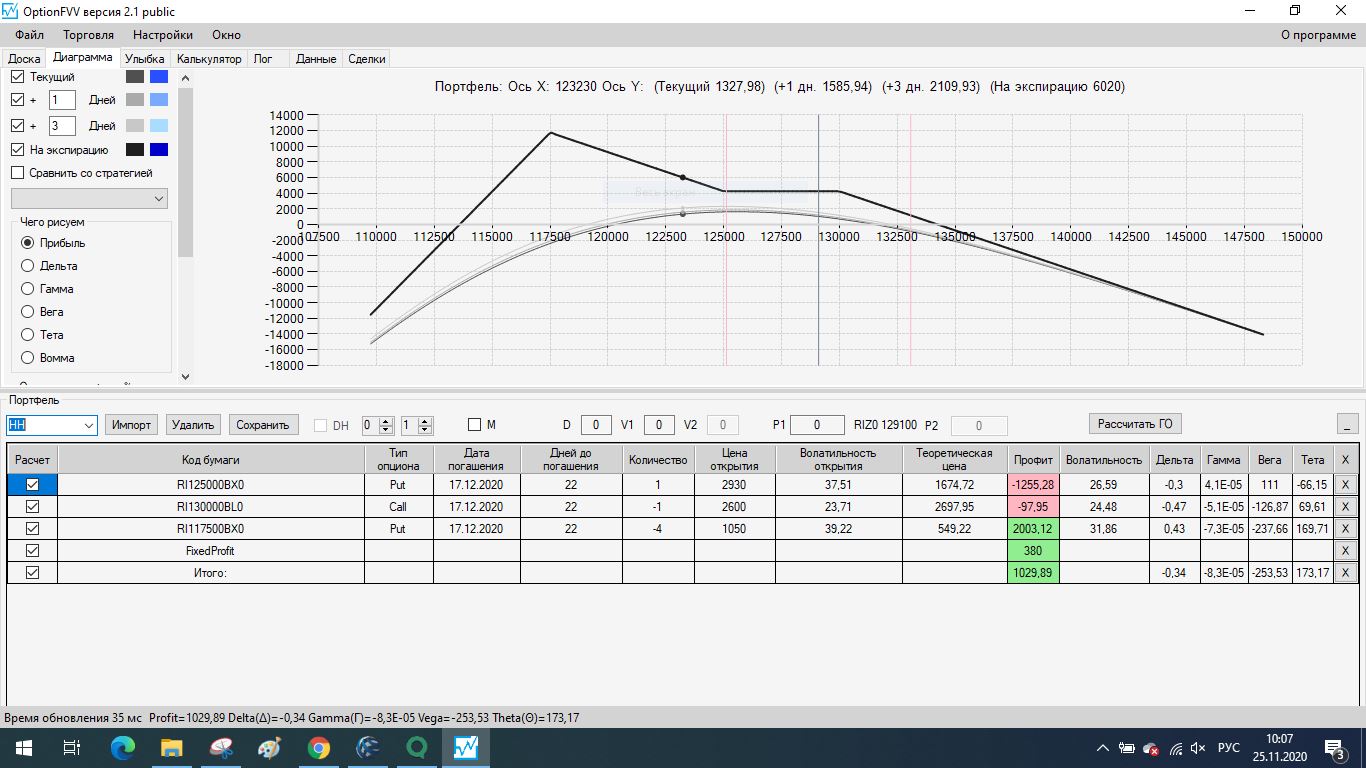Increase the second spinner value showing 1
This screenshot has height=768, width=1366.
[x=426, y=421]
